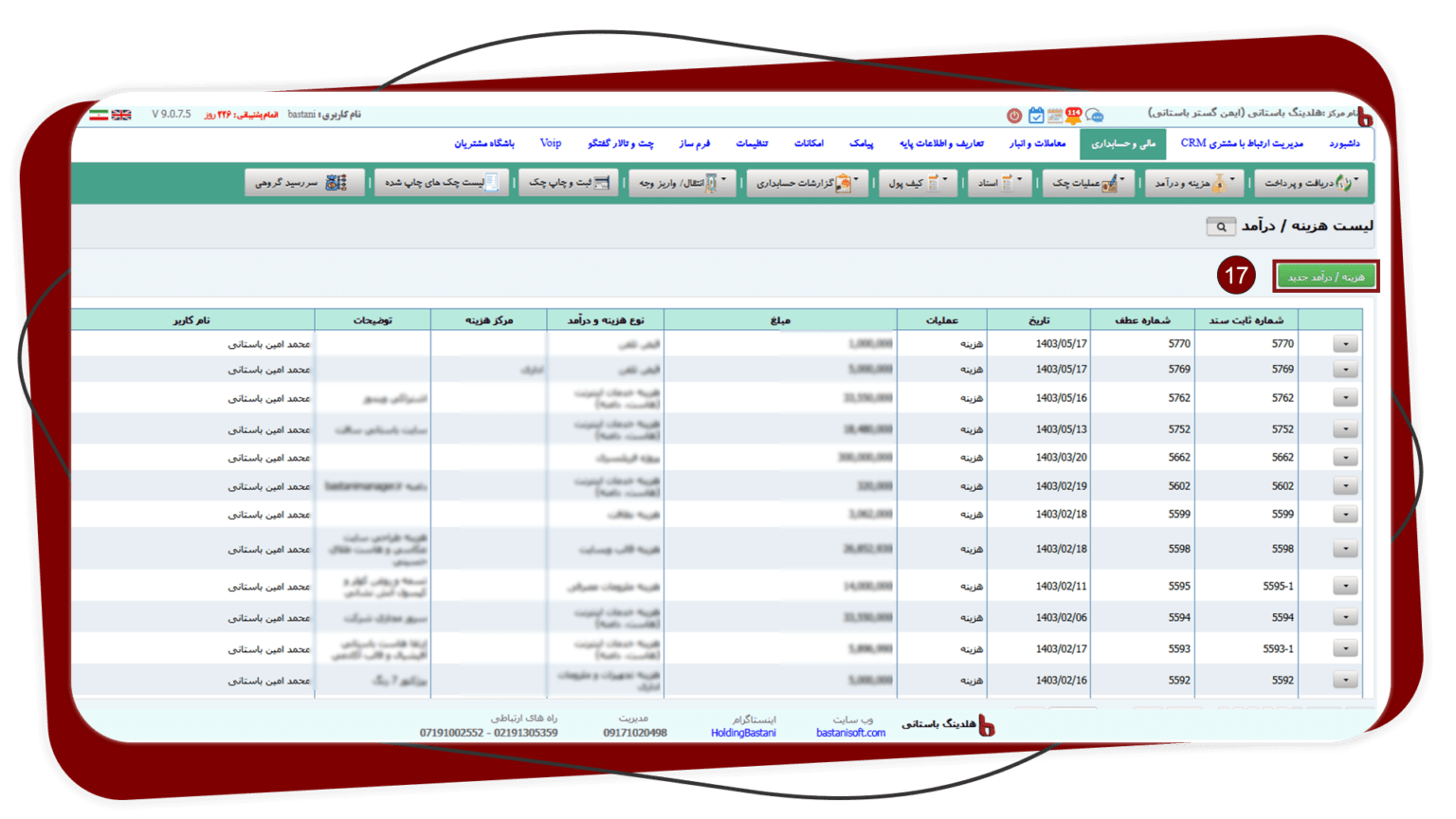
Task: Sort by the شماره ثابت سند column header
Action: pos(1246,320)
